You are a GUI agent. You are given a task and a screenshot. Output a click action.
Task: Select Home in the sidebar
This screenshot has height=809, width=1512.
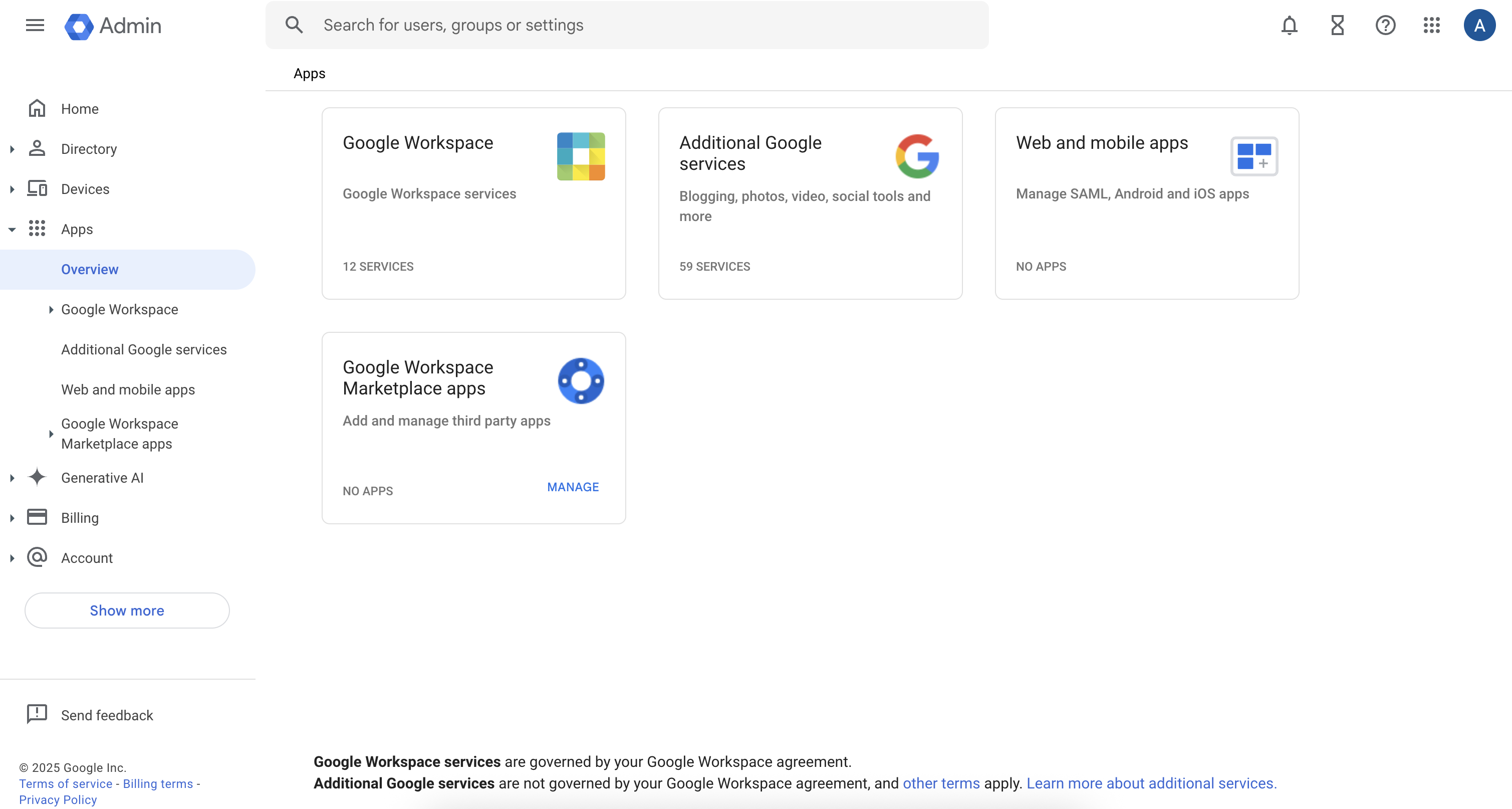click(80, 109)
